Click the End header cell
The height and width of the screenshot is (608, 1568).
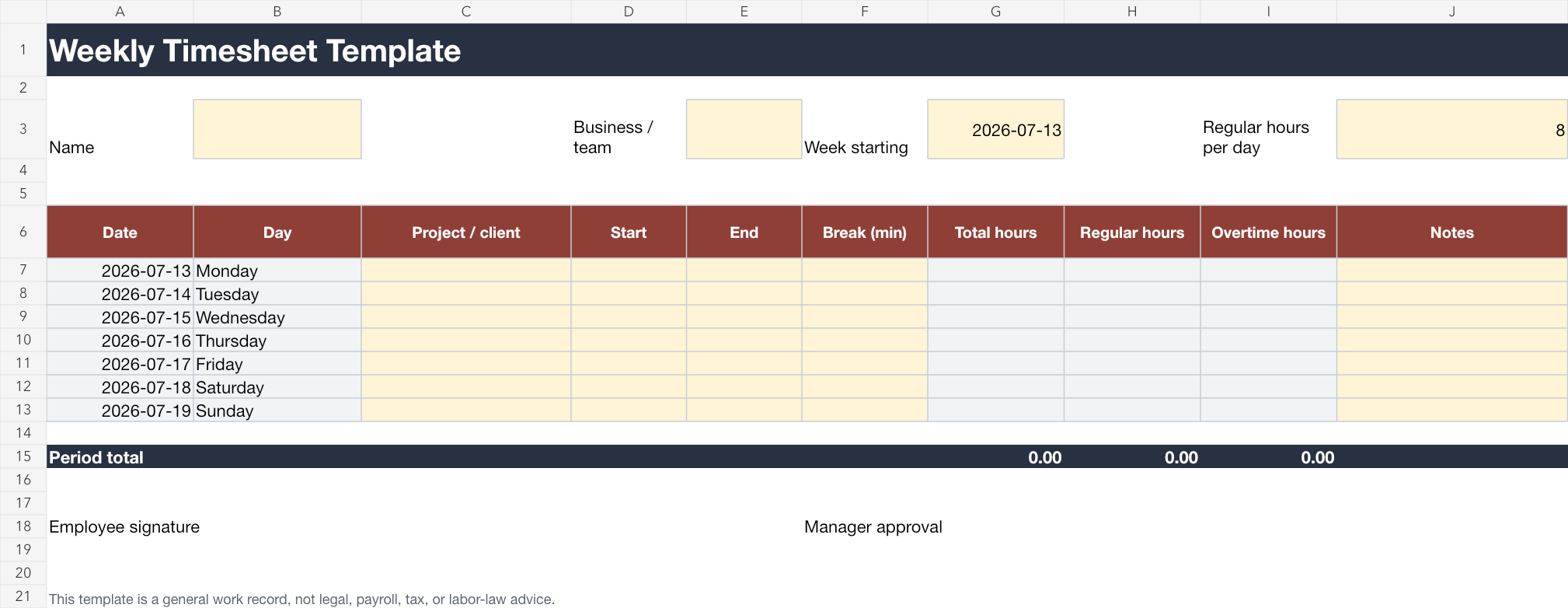tap(744, 232)
